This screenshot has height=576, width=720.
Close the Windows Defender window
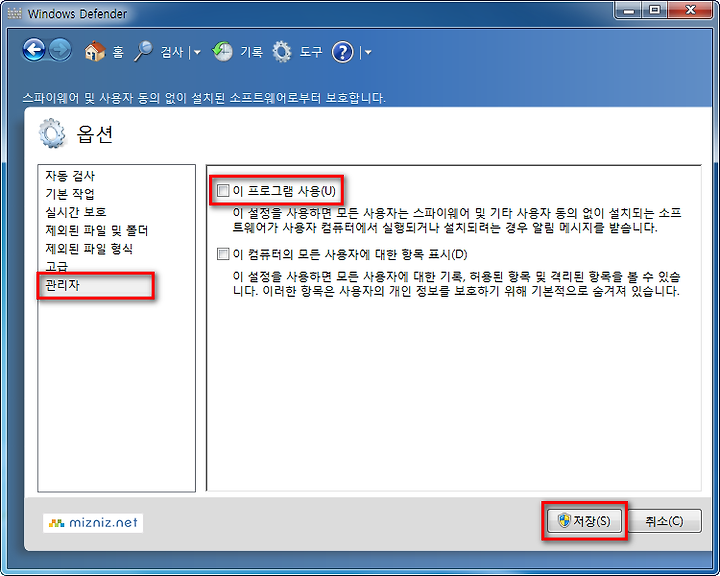pyautogui.click(x=690, y=10)
